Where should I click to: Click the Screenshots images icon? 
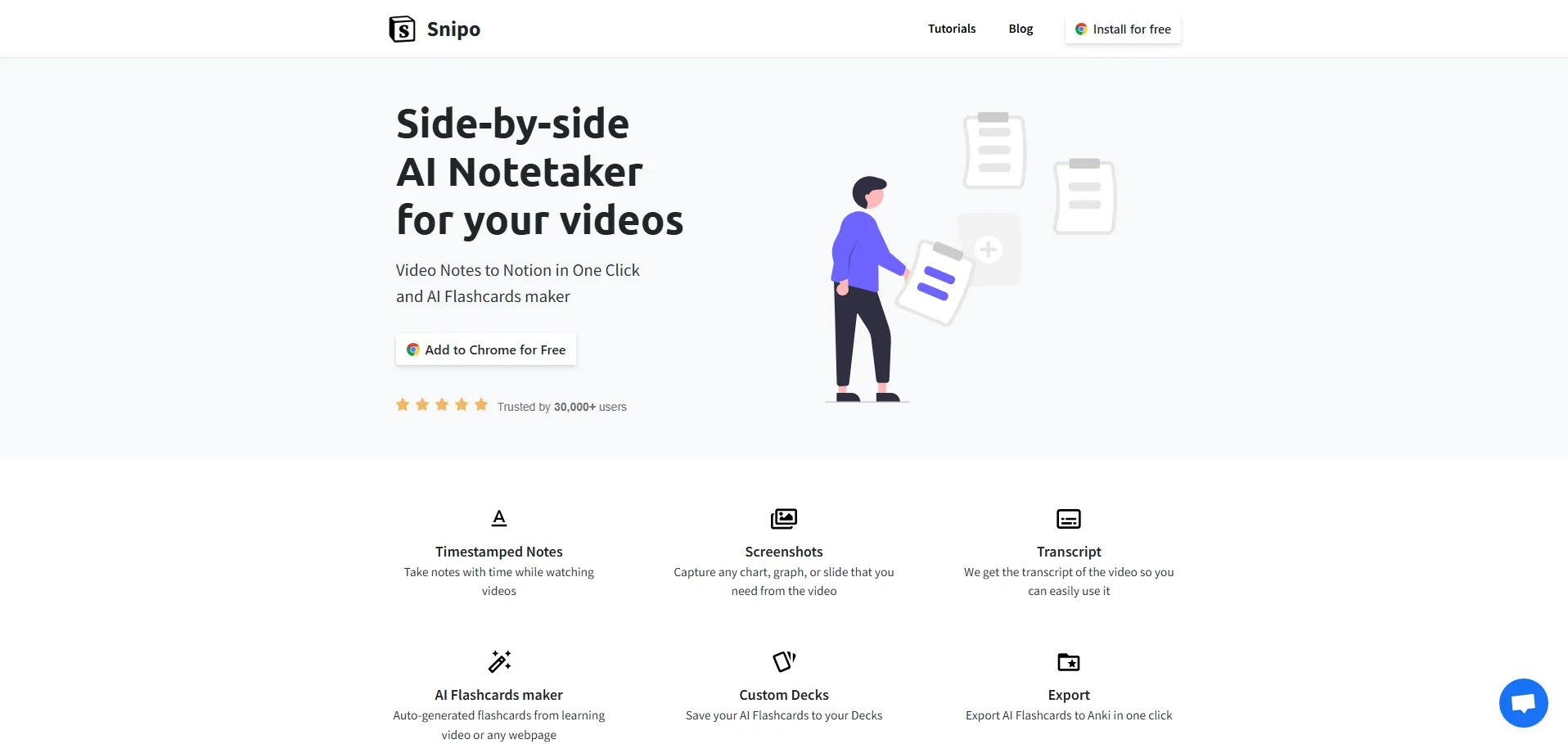(783, 518)
